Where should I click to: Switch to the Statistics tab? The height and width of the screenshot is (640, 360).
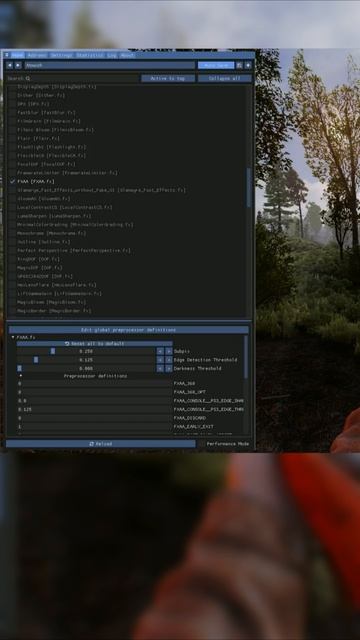coord(90,55)
